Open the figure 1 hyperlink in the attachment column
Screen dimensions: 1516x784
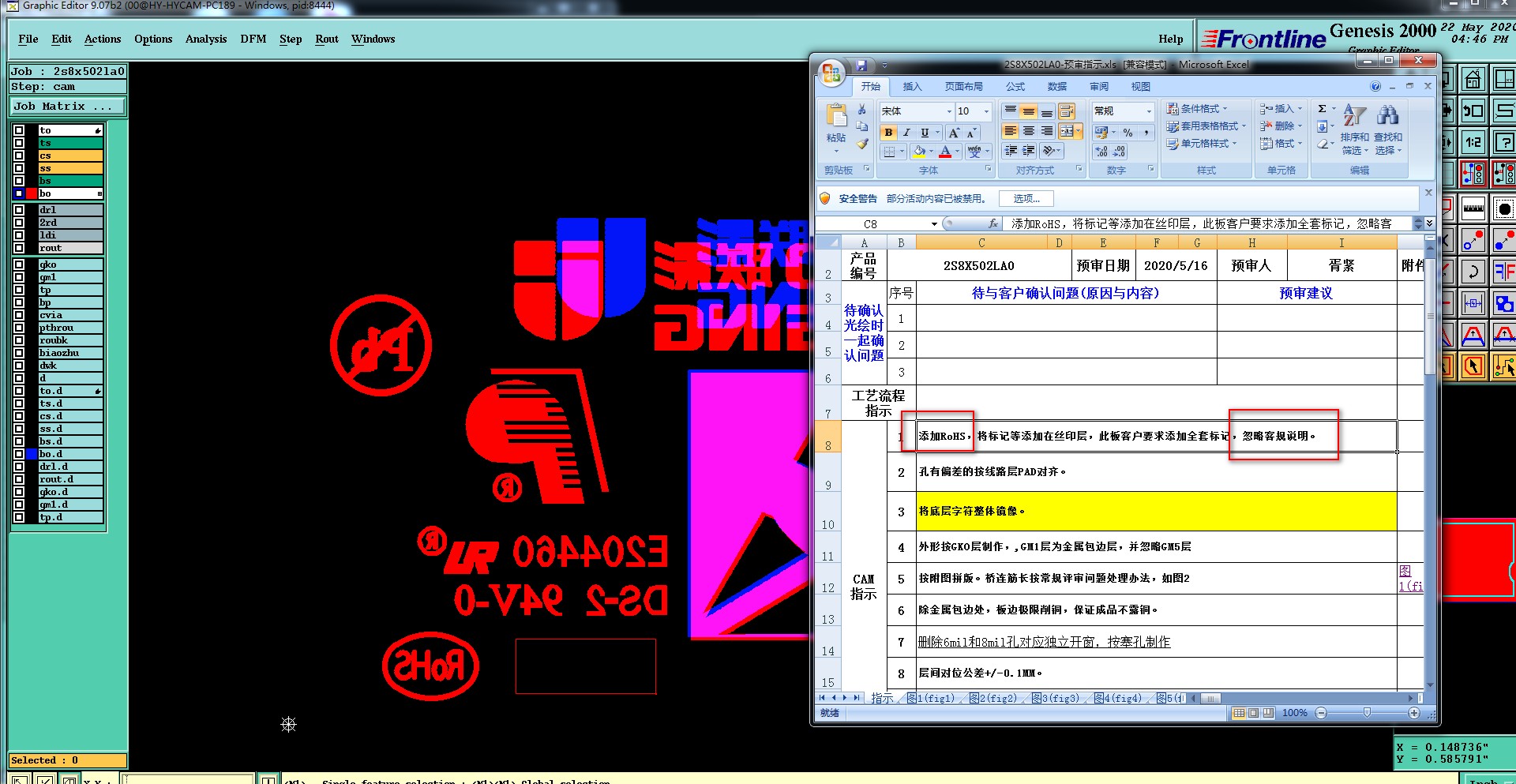click(x=1410, y=579)
